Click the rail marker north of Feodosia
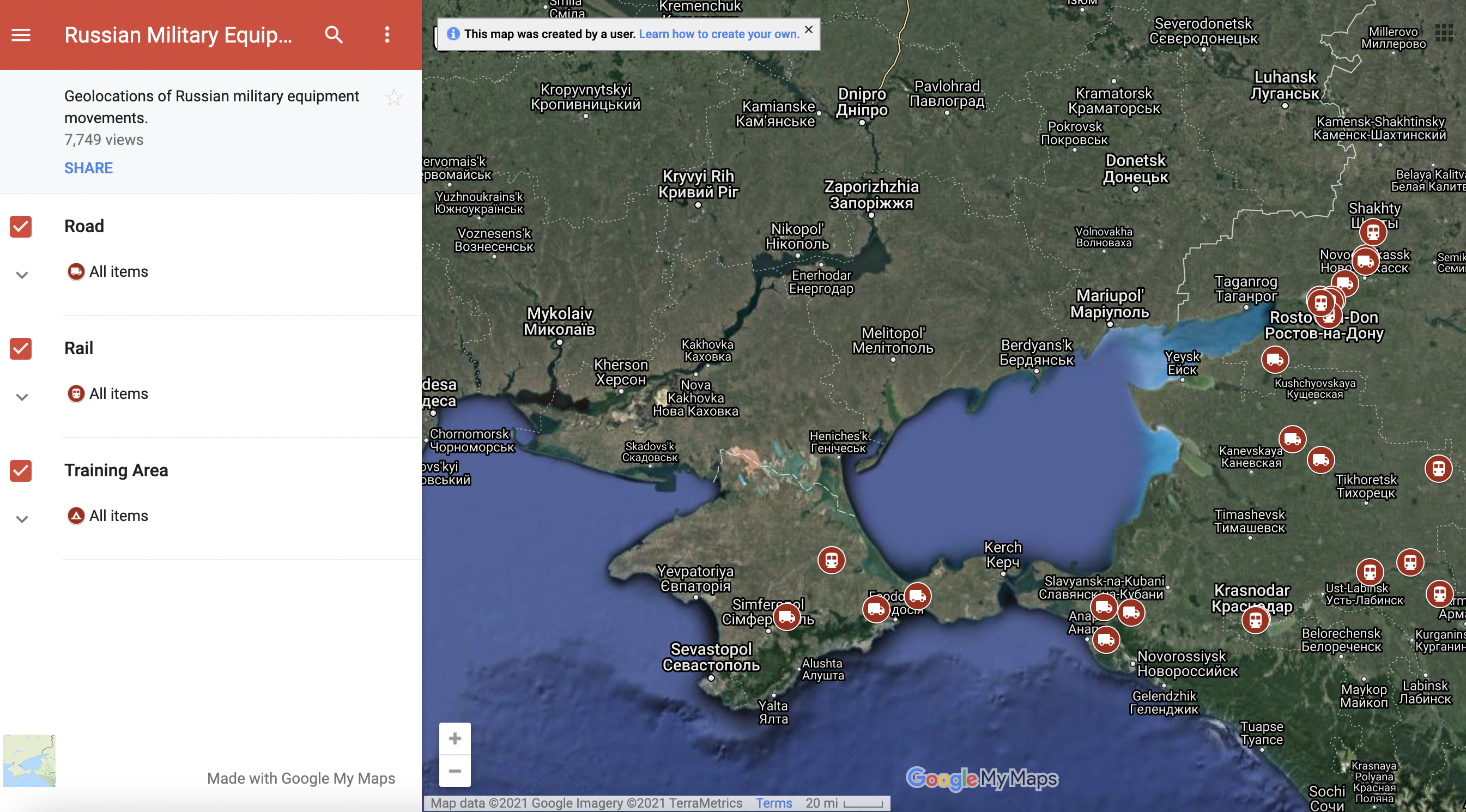1466x812 pixels. 831,560
